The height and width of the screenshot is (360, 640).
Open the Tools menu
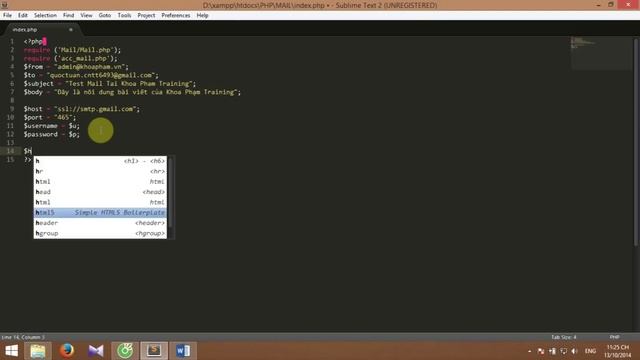click(x=124, y=15)
